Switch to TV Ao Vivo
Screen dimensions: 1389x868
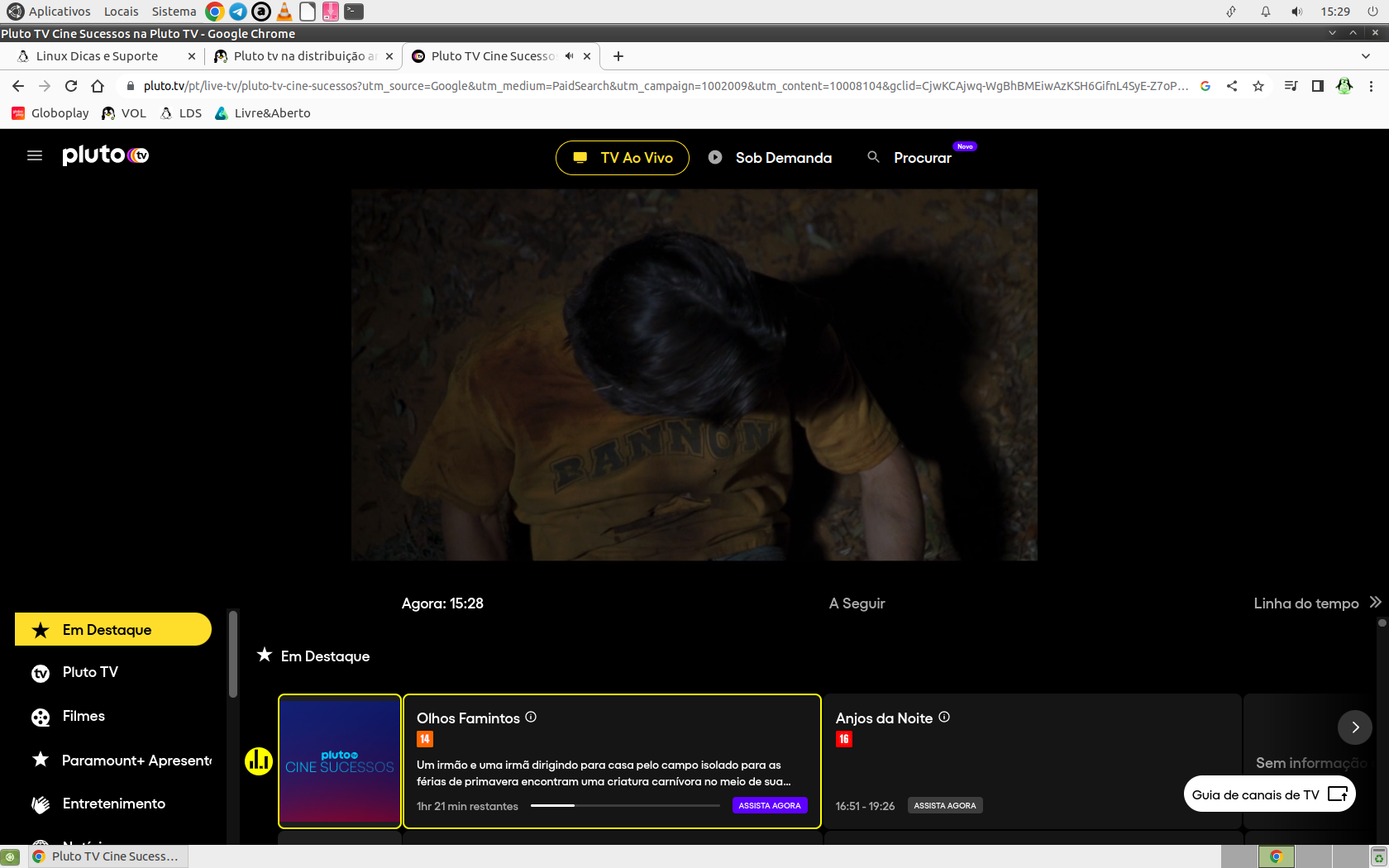pyautogui.click(x=622, y=157)
